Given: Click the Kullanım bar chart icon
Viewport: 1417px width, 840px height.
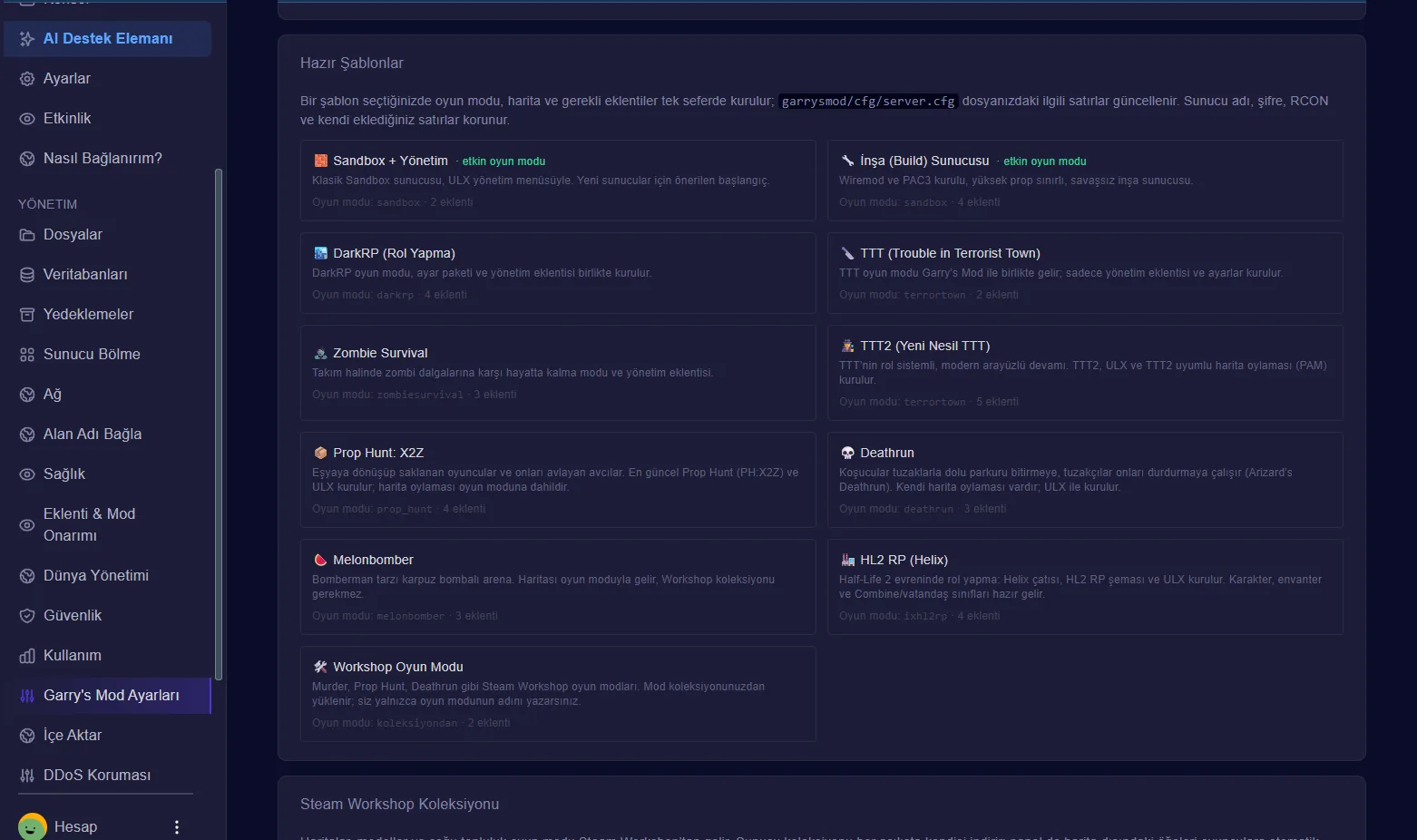Looking at the screenshot, I should pos(27,656).
